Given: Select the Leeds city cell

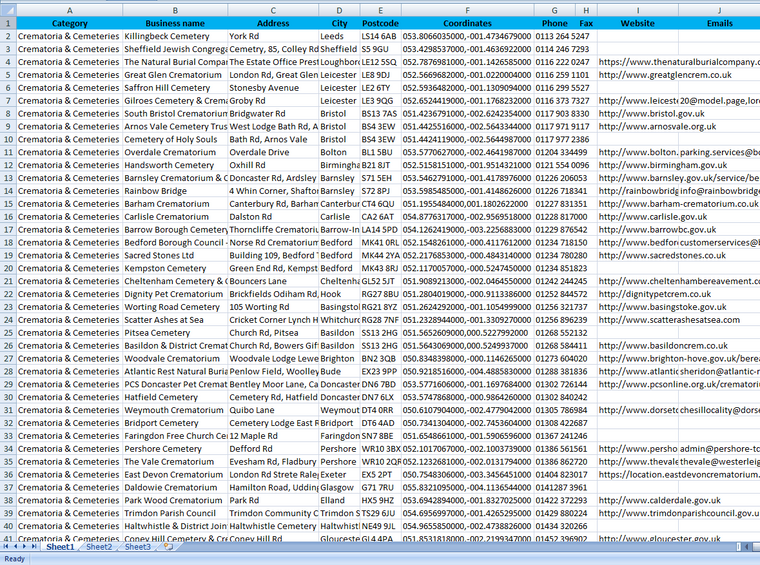Looking at the screenshot, I should click(x=339, y=36).
